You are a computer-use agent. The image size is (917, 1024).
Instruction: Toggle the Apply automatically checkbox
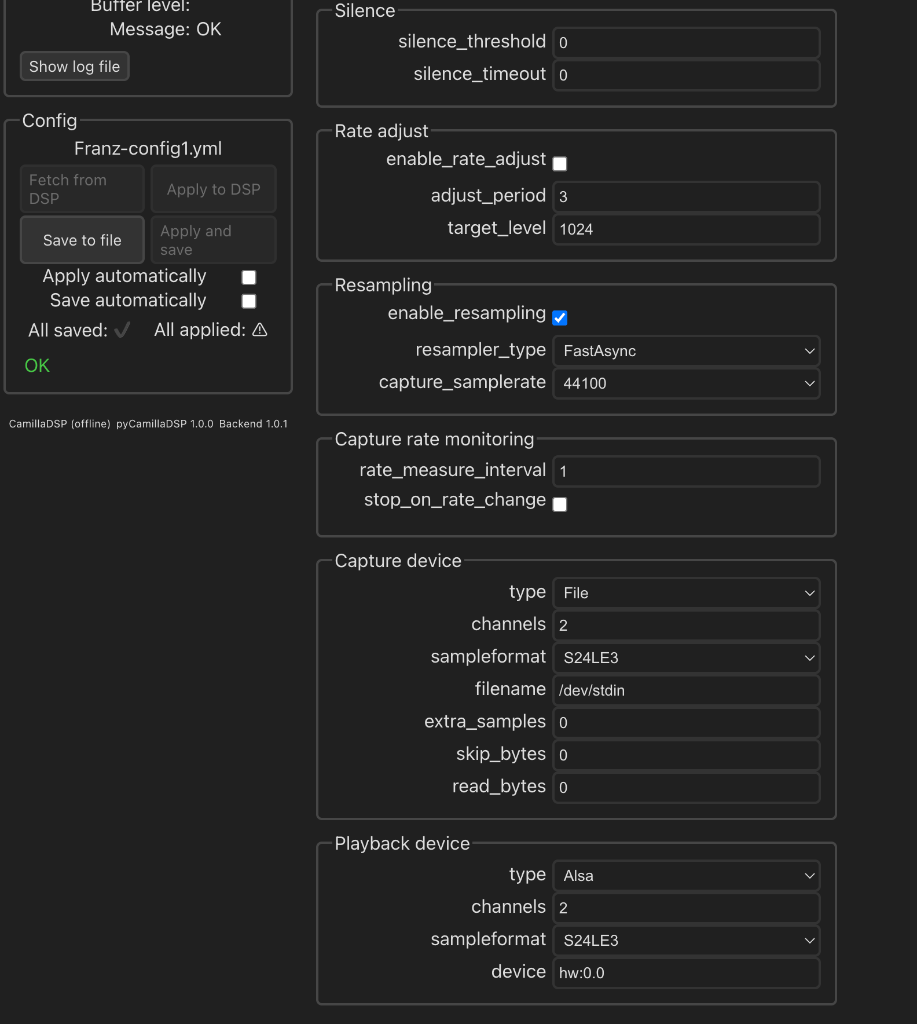pos(249,277)
